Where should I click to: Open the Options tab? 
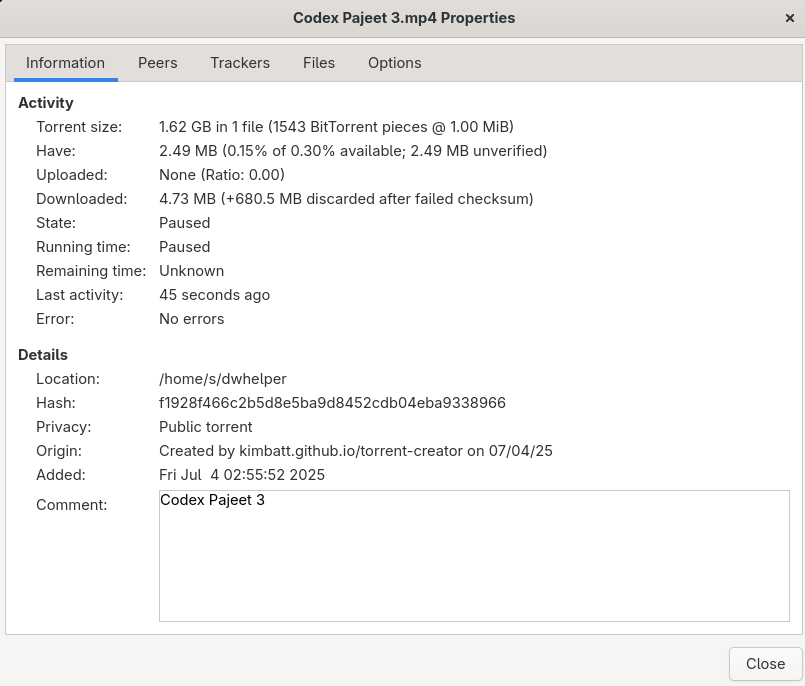click(395, 63)
